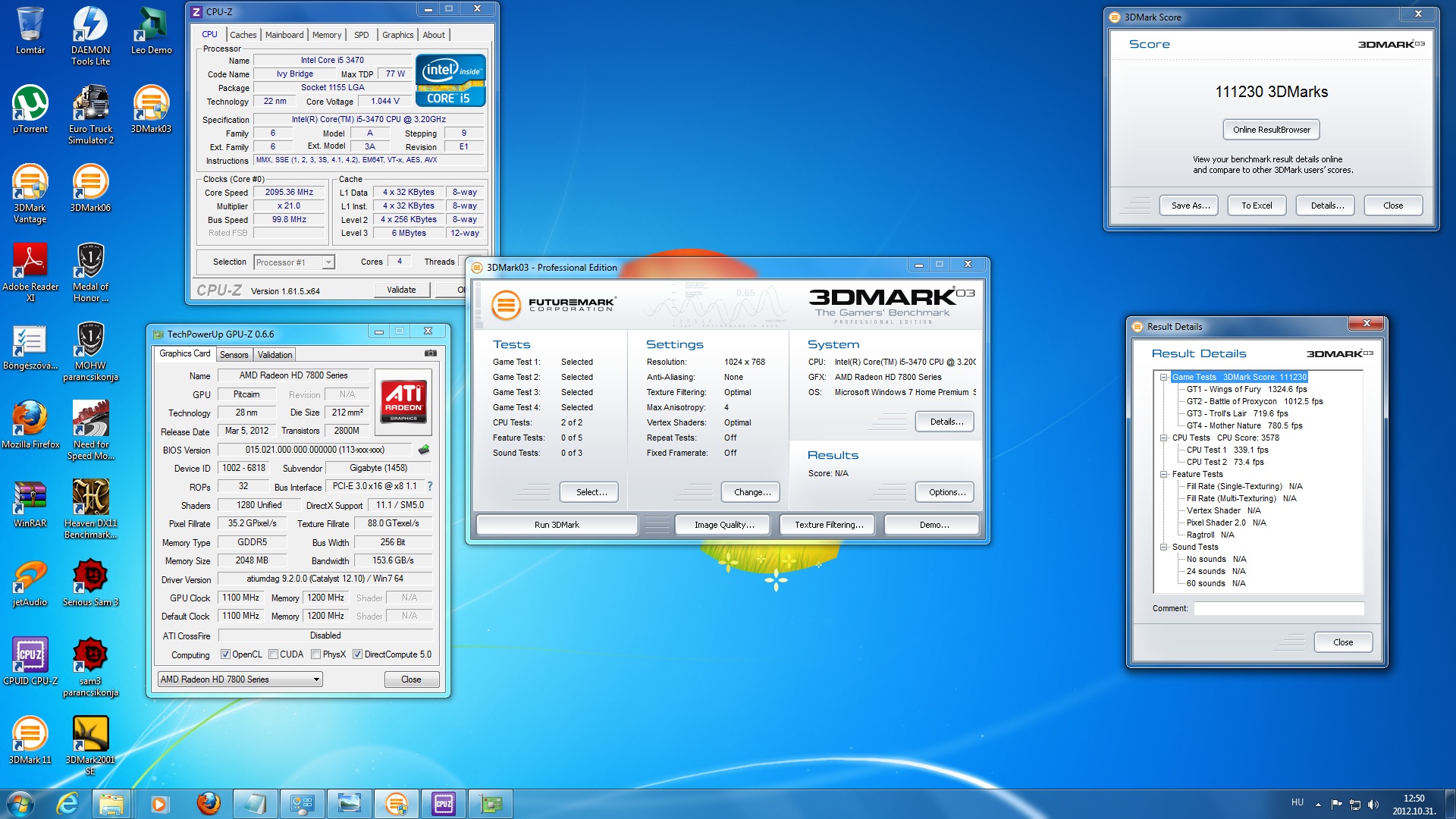This screenshot has height=819, width=1456.
Task: Open DAEMON Tools Lite desktop icon
Action: tap(90, 36)
